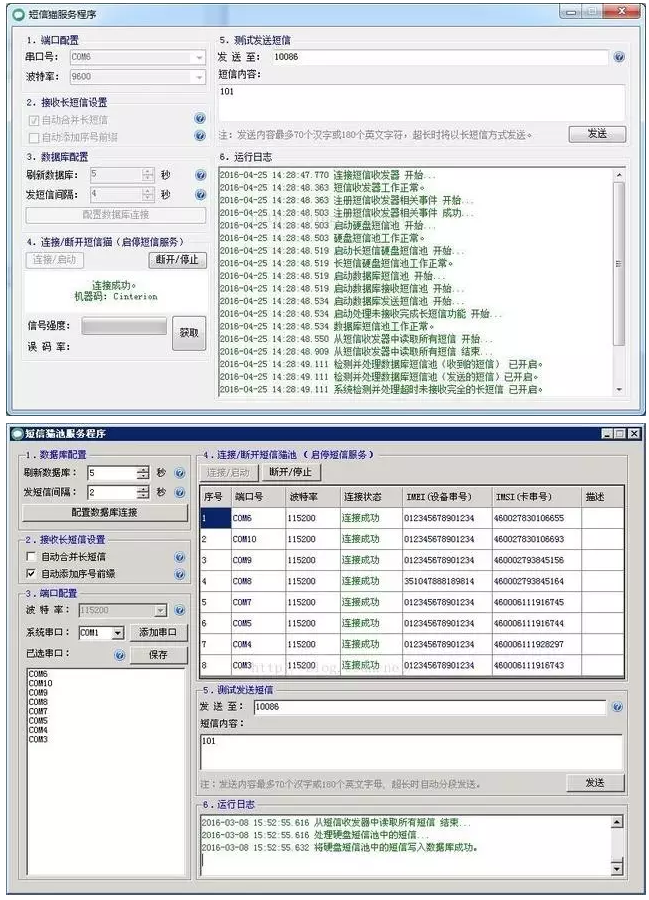Expand the 波特率 9600 dropdown

pos(199,76)
